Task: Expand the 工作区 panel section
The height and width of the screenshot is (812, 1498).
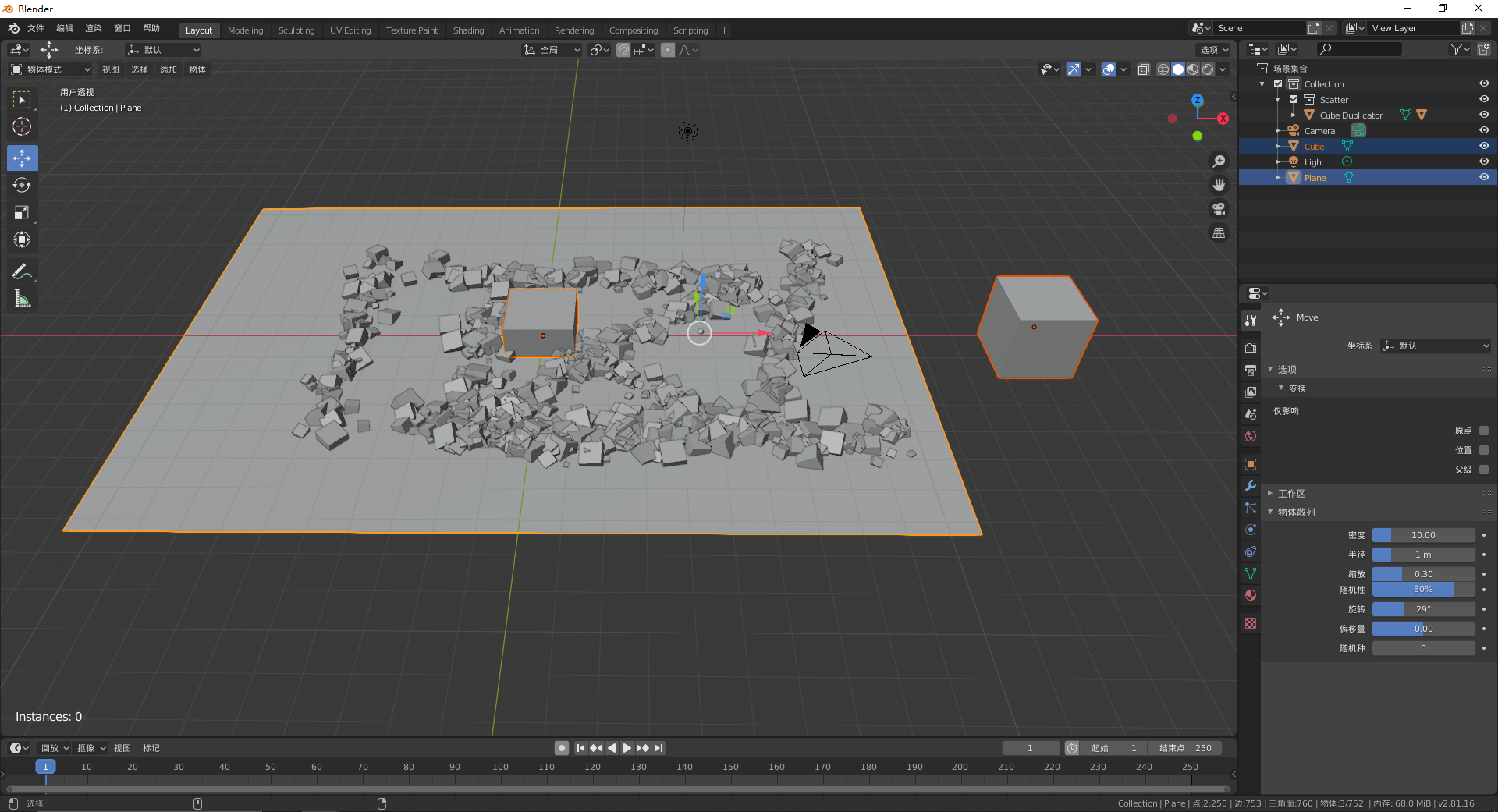Action: point(1291,494)
